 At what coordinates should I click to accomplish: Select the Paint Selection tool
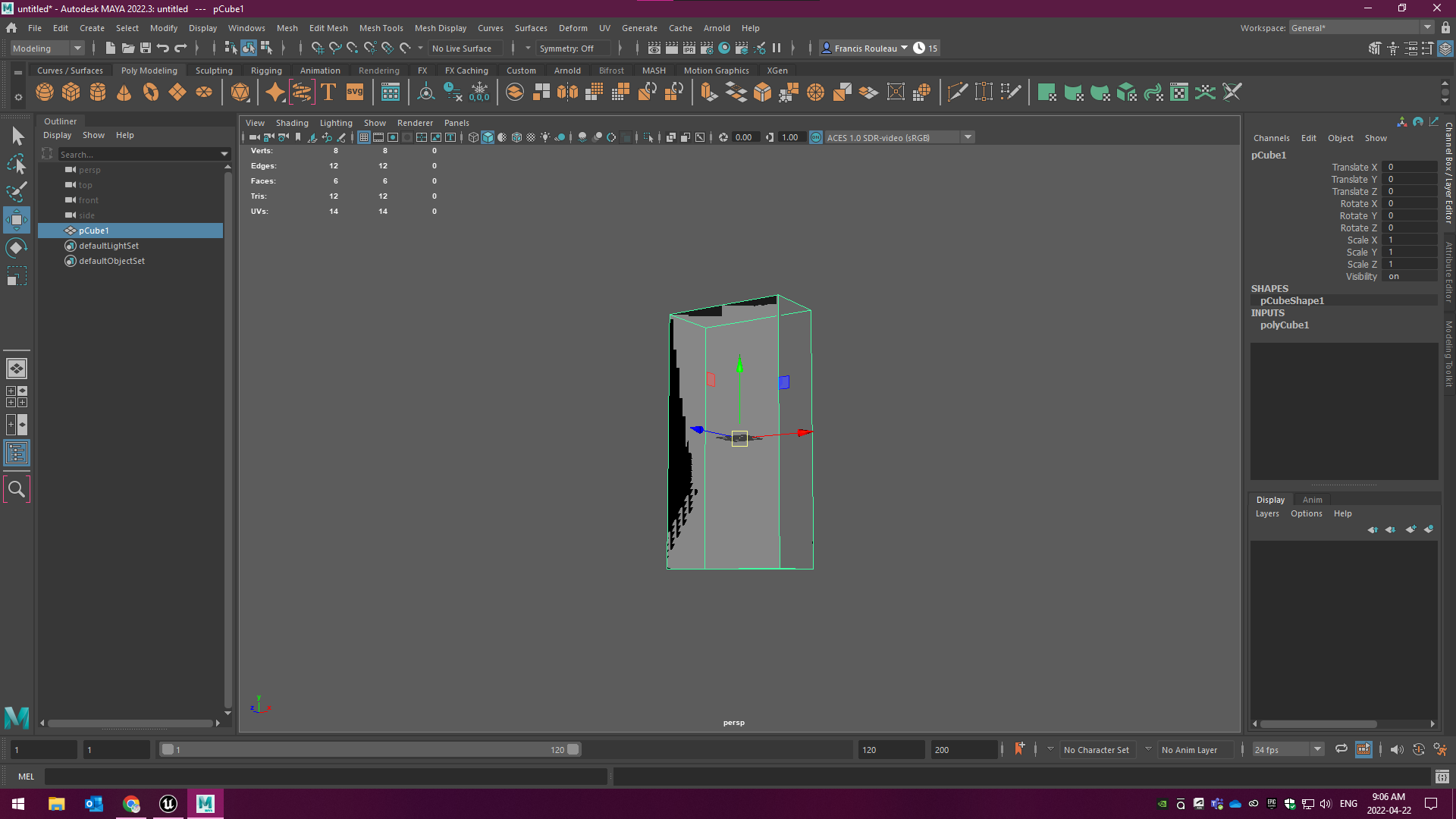17,192
